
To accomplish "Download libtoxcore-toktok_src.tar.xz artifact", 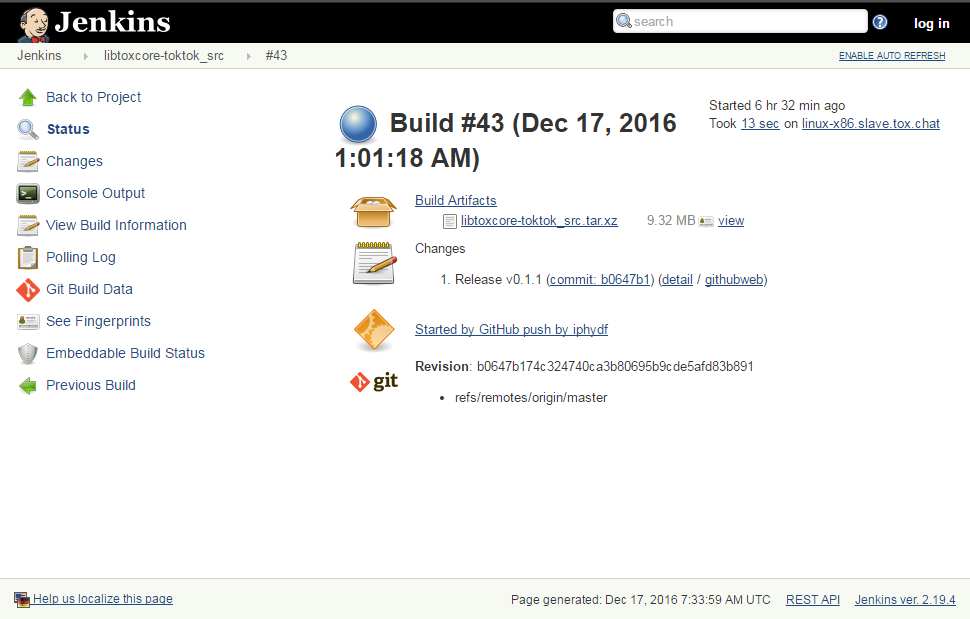I will [x=539, y=221].
